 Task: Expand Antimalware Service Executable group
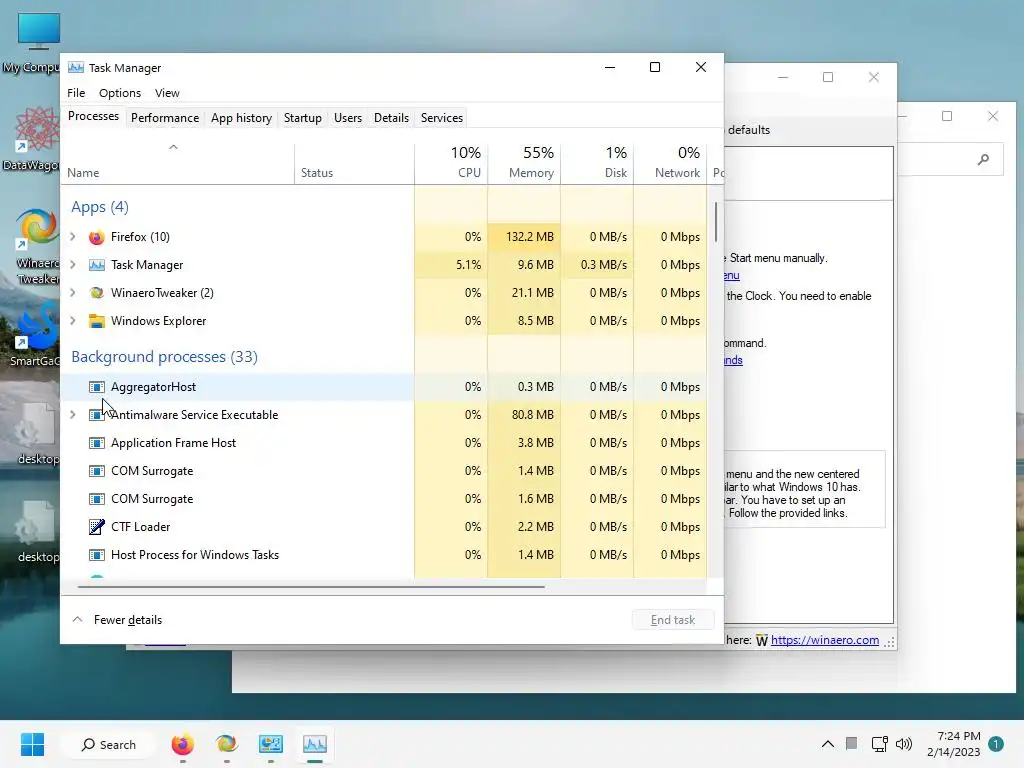(x=73, y=415)
